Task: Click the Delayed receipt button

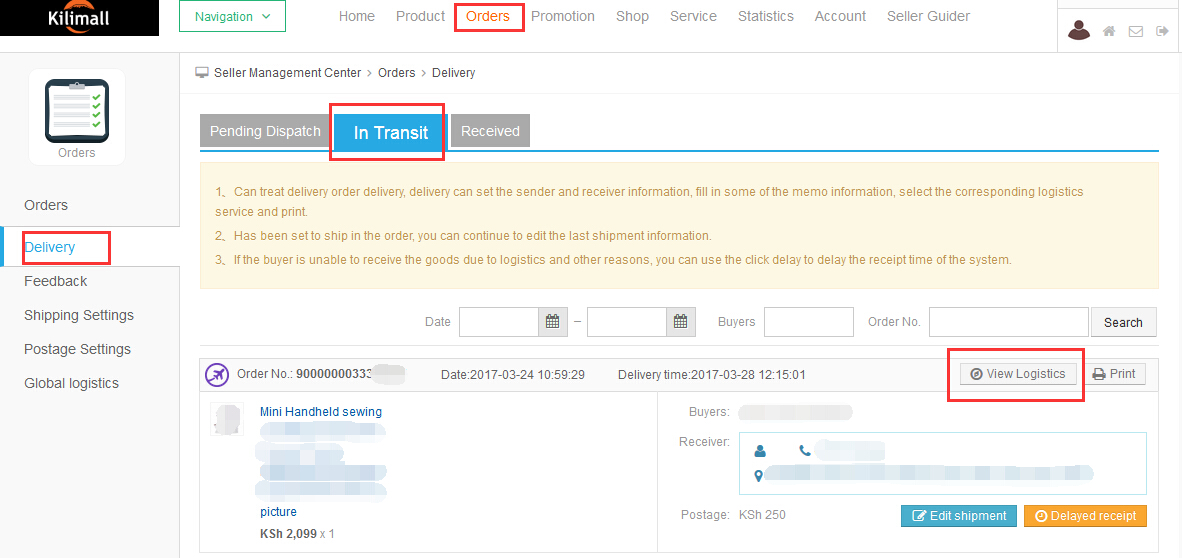Action: [1086, 516]
